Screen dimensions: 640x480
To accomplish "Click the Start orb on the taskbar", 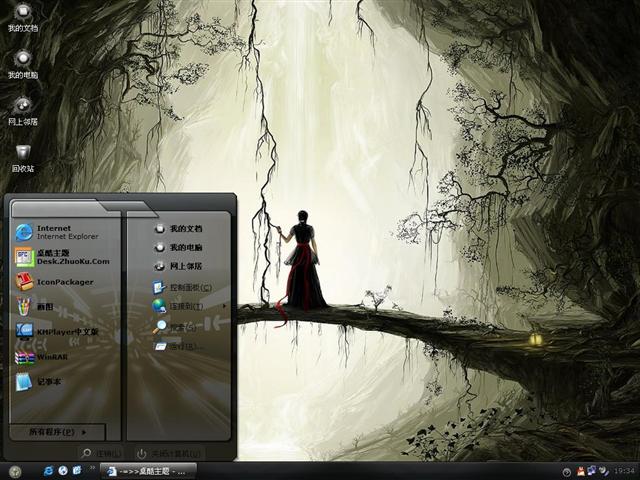I will tap(15, 471).
